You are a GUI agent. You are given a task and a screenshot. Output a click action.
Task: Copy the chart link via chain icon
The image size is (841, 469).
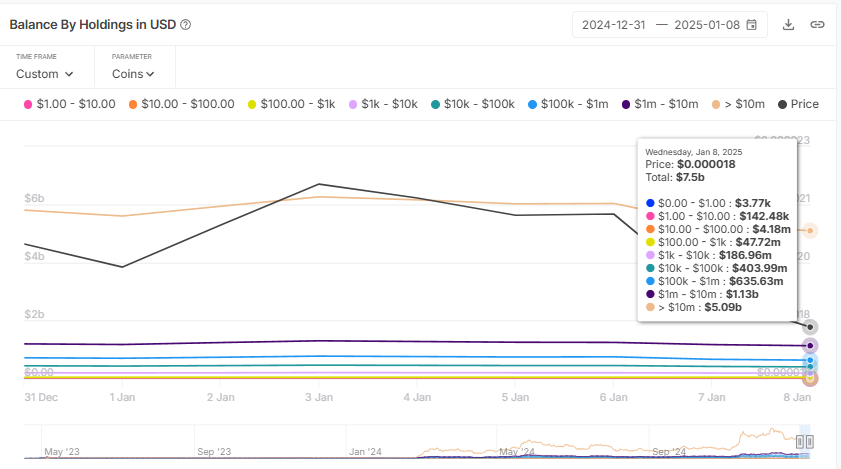(x=817, y=24)
